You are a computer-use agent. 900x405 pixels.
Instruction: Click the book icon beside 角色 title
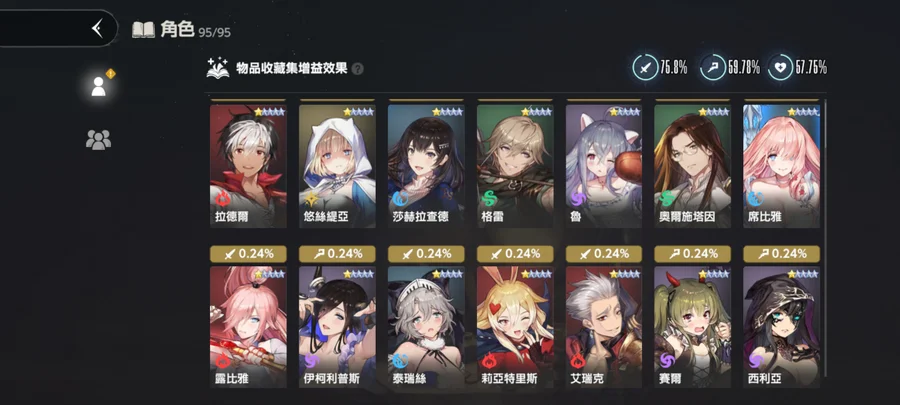tap(143, 29)
